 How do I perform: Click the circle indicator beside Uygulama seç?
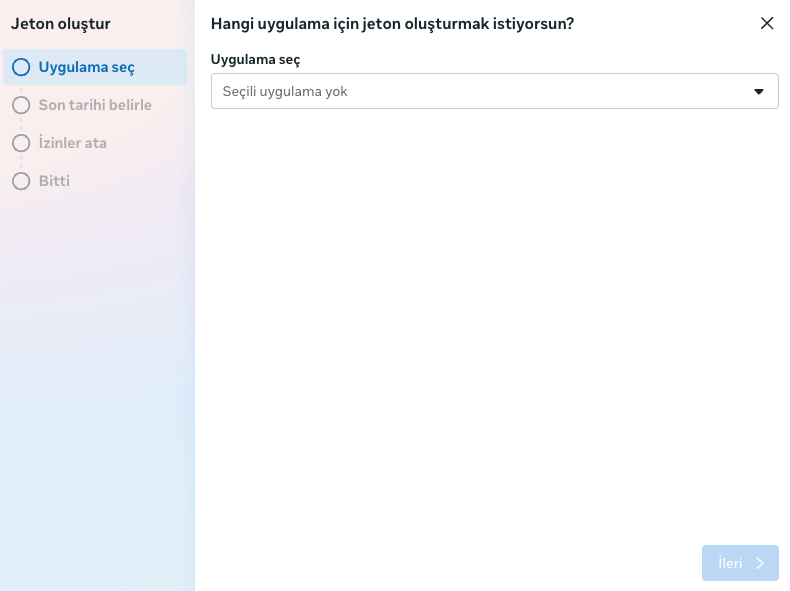21,67
